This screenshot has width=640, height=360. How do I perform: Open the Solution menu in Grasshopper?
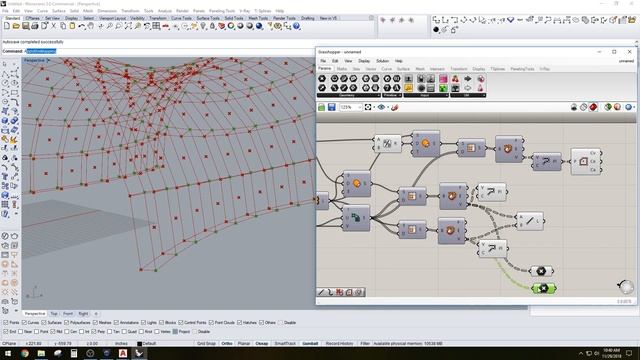(x=382, y=61)
